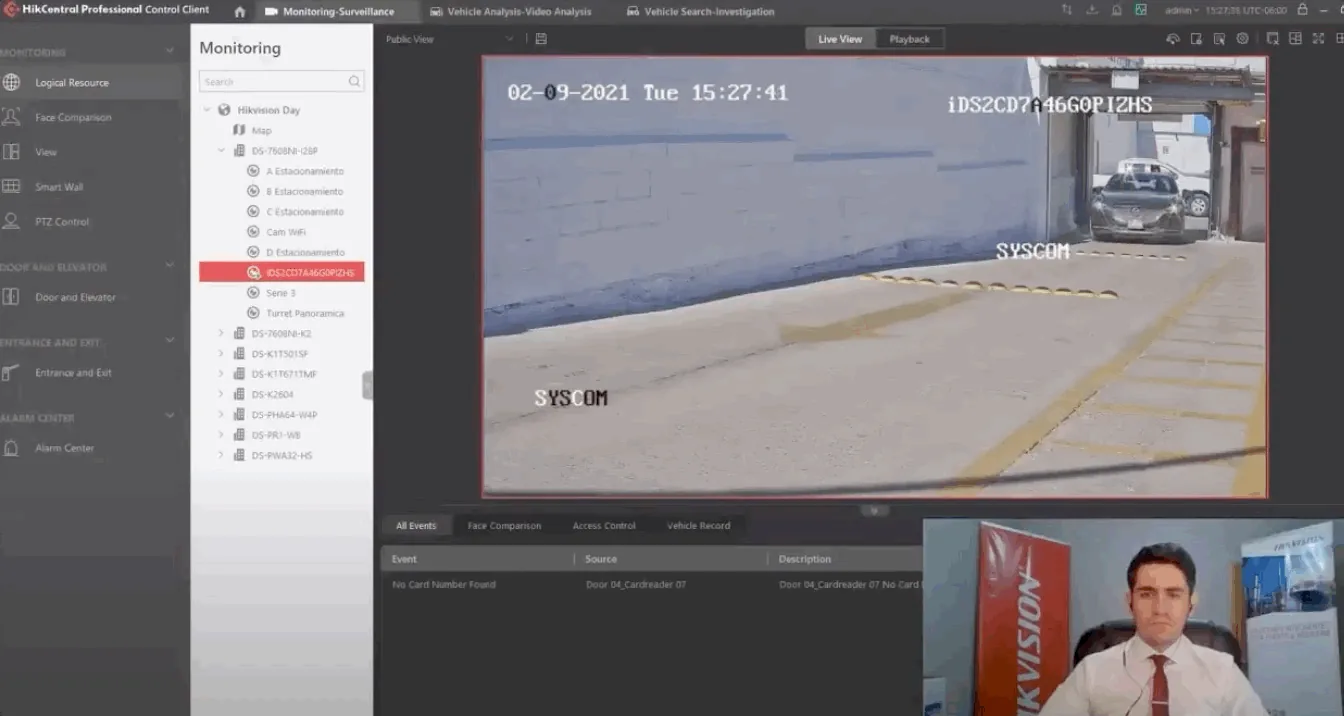
Task: Toggle full screen in the live view toolbar
Action: pyautogui.click(x=1320, y=39)
